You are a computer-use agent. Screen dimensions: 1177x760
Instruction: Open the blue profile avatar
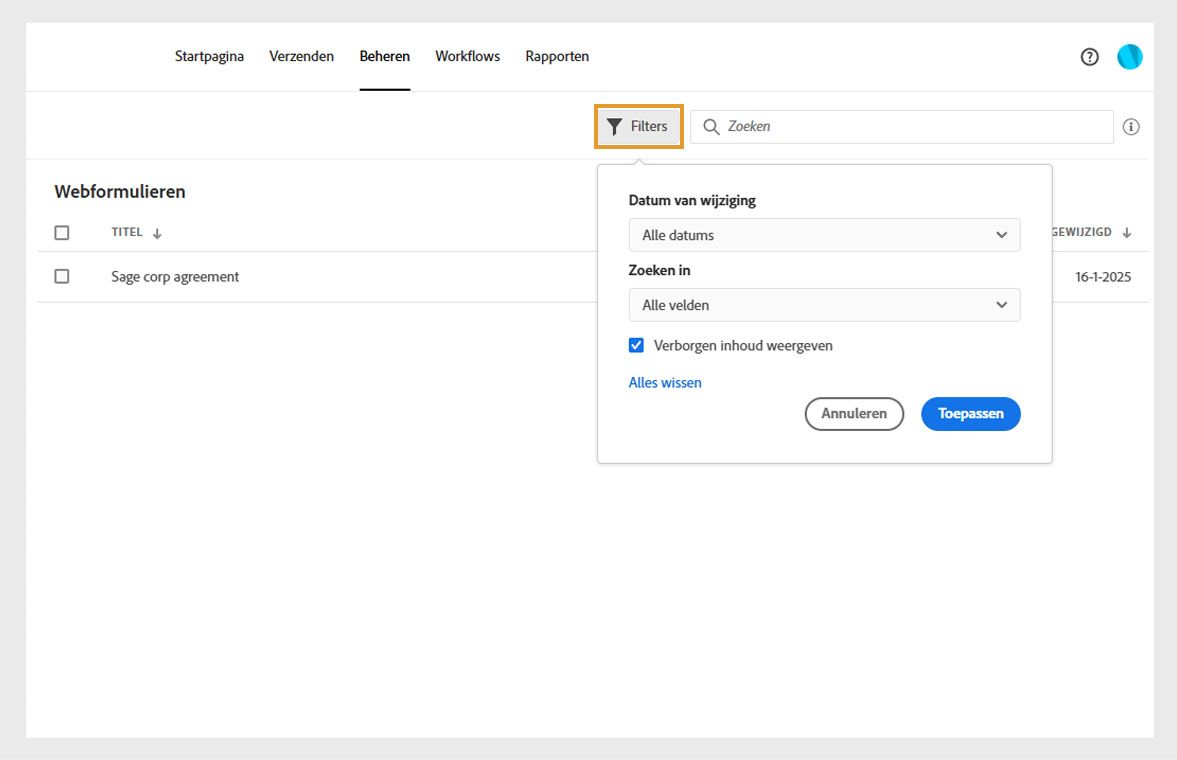[x=1129, y=57]
